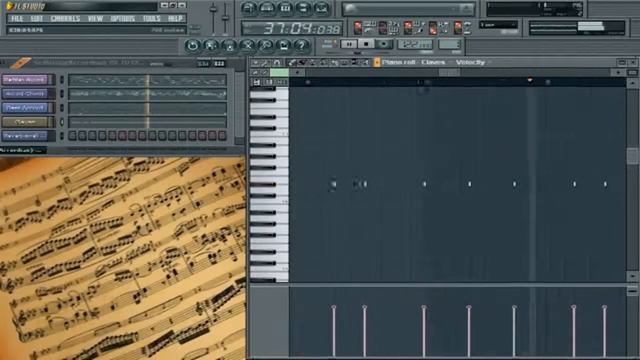Toggle first step button in bottom channel row
This screenshot has width=640, height=360.
pos(73,136)
